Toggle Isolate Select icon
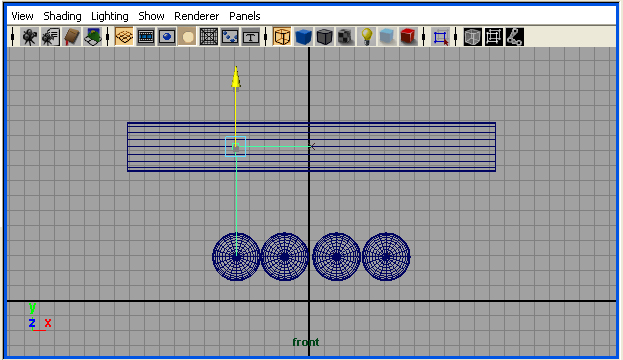The width and height of the screenshot is (623, 360). (x=440, y=37)
